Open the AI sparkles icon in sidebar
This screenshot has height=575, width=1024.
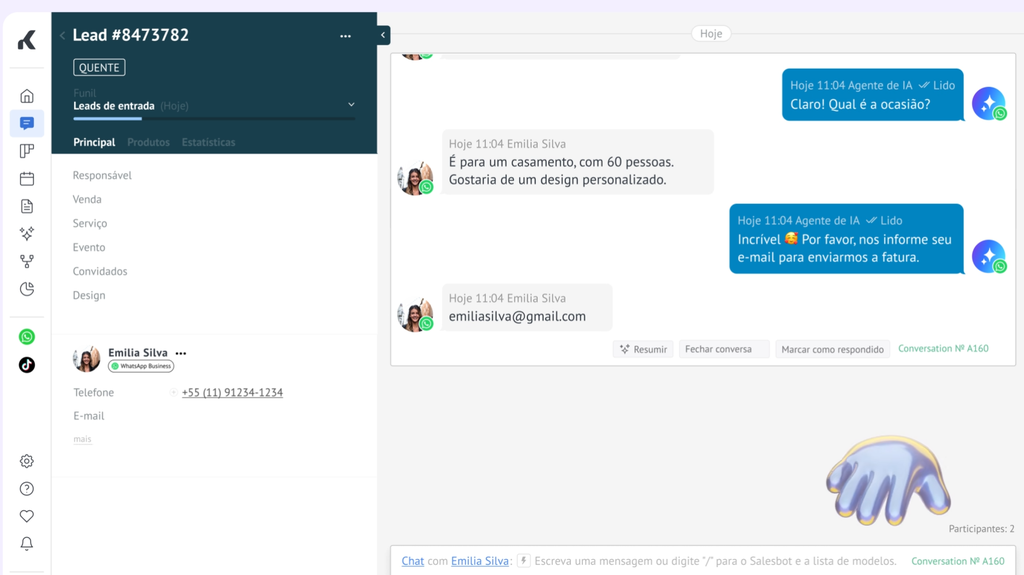coord(27,233)
